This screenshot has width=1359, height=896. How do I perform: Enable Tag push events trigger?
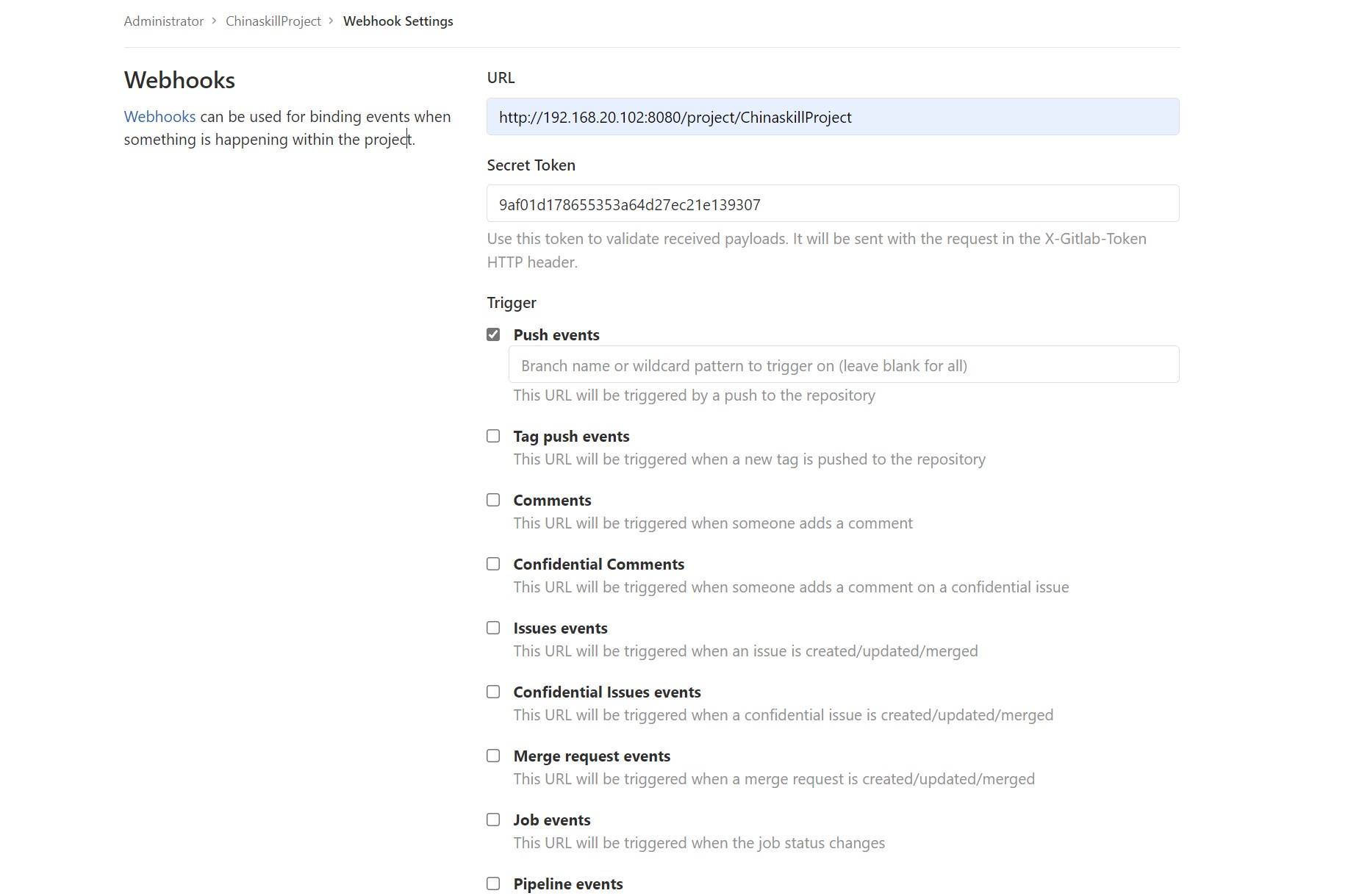pos(493,436)
